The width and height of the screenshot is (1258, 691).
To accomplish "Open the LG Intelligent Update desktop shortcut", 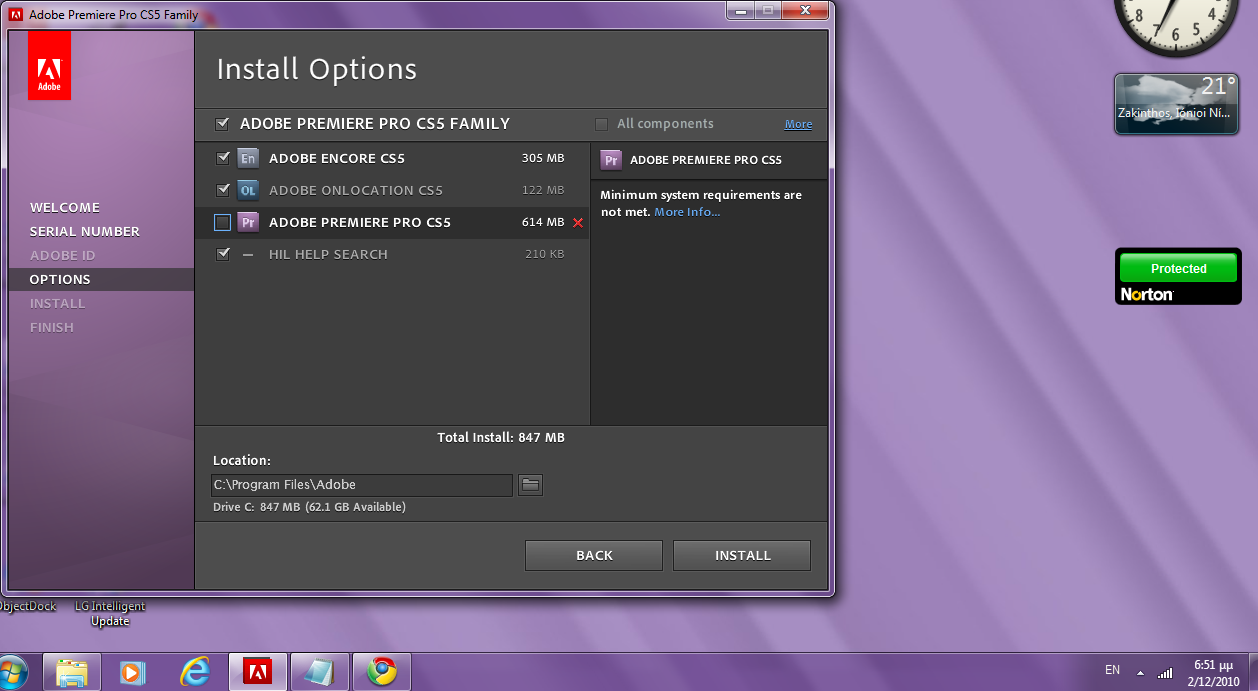I will coord(110,613).
